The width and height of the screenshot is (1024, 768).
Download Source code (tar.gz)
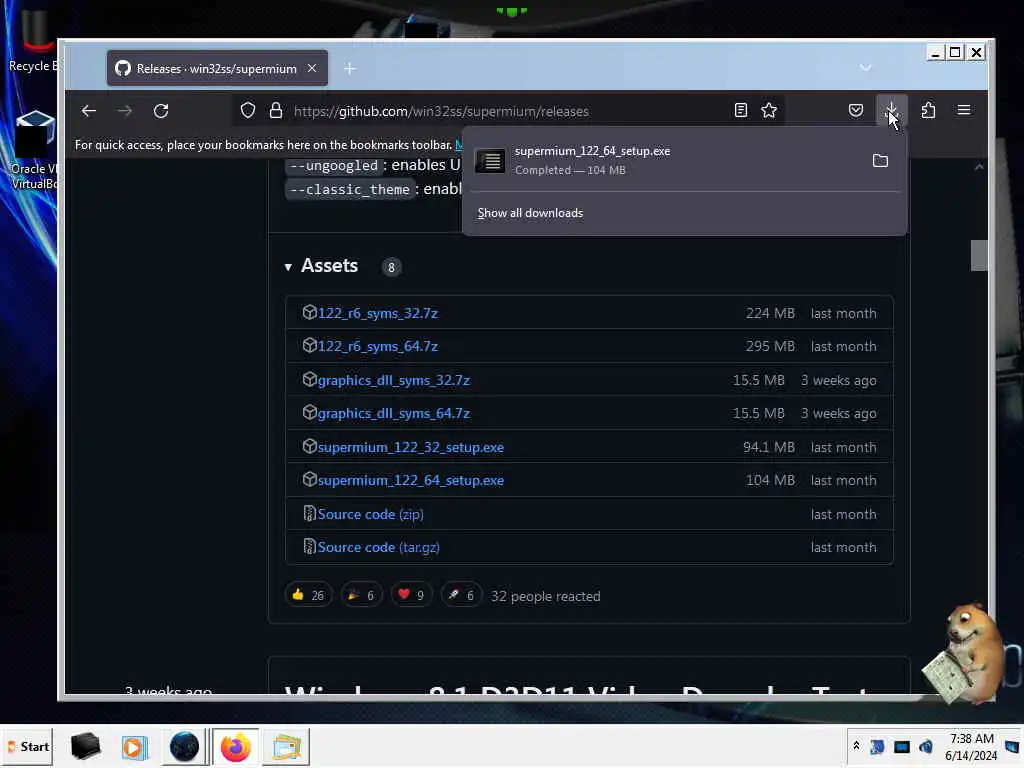[x=379, y=547]
